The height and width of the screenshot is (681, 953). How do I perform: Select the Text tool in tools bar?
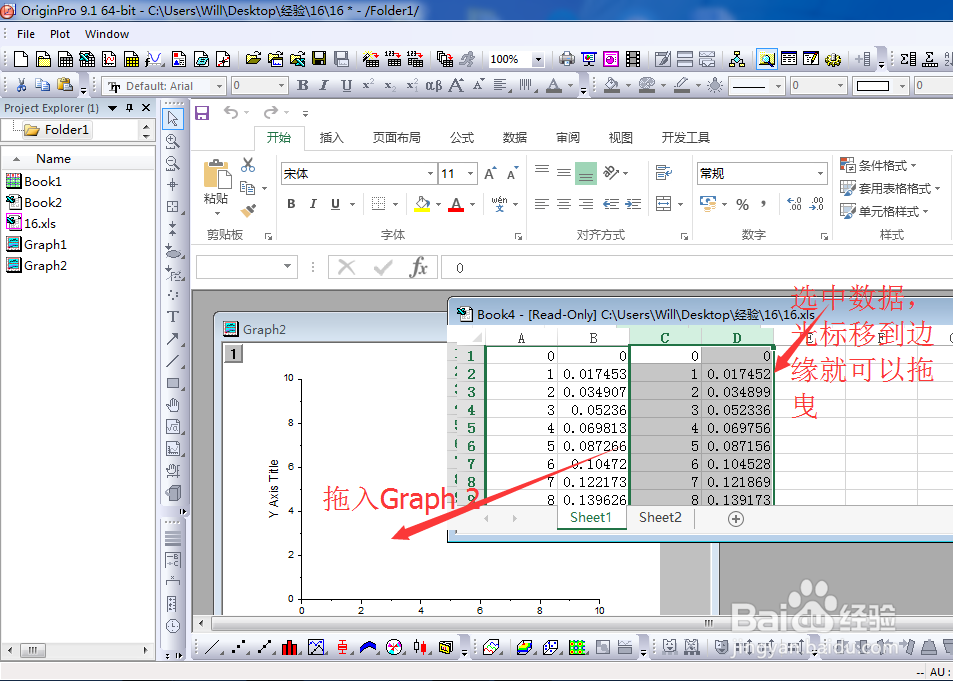pos(173,317)
